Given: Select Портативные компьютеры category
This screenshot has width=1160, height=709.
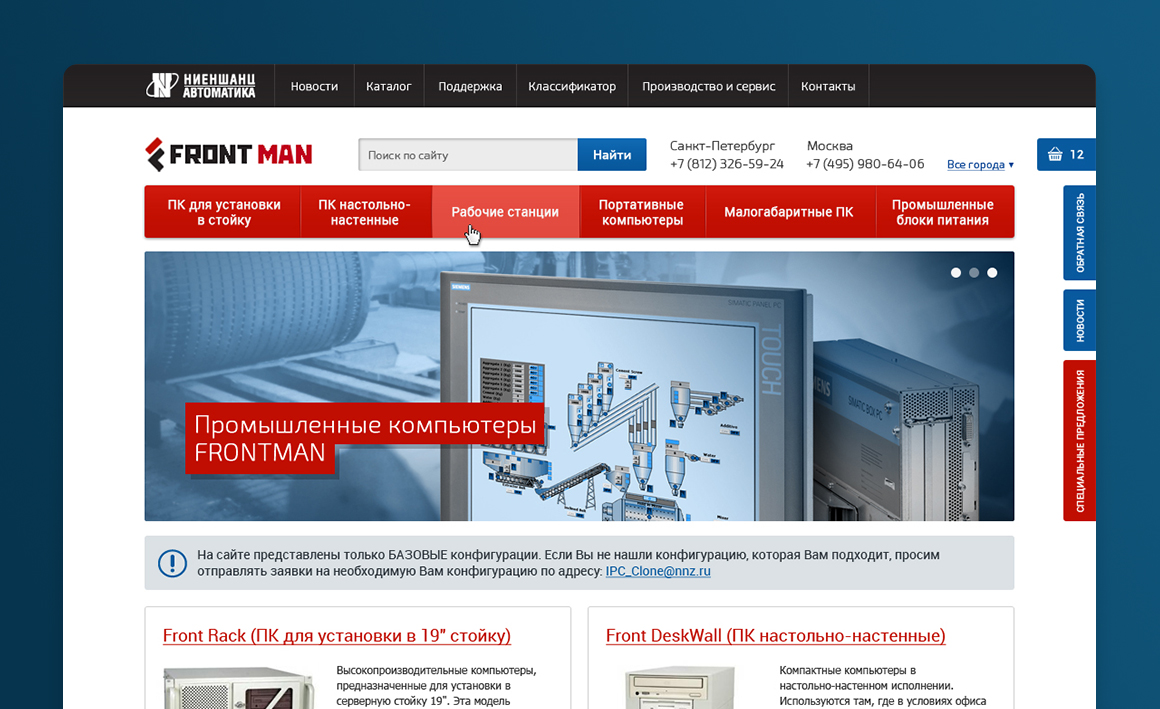Looking at the screenshot, I should coord(642,212).
